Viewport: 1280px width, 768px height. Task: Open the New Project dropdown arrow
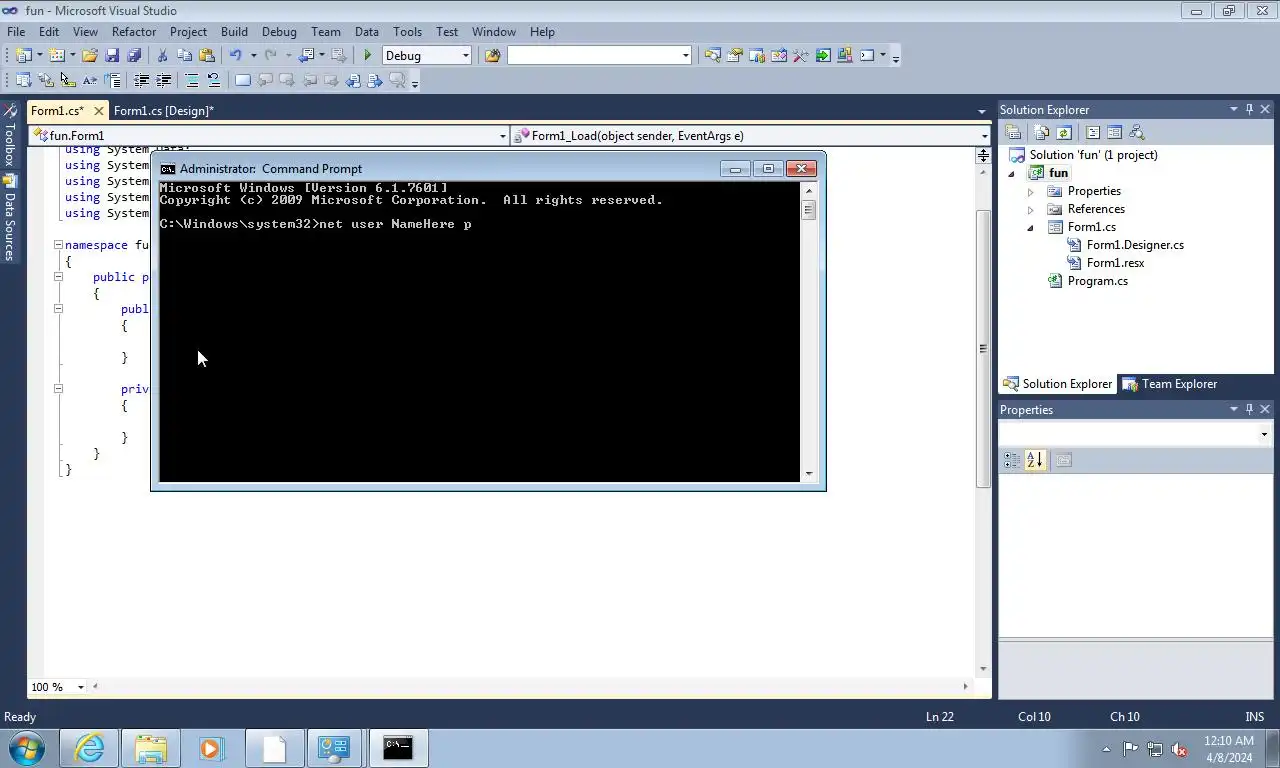[x=39, y=56]
